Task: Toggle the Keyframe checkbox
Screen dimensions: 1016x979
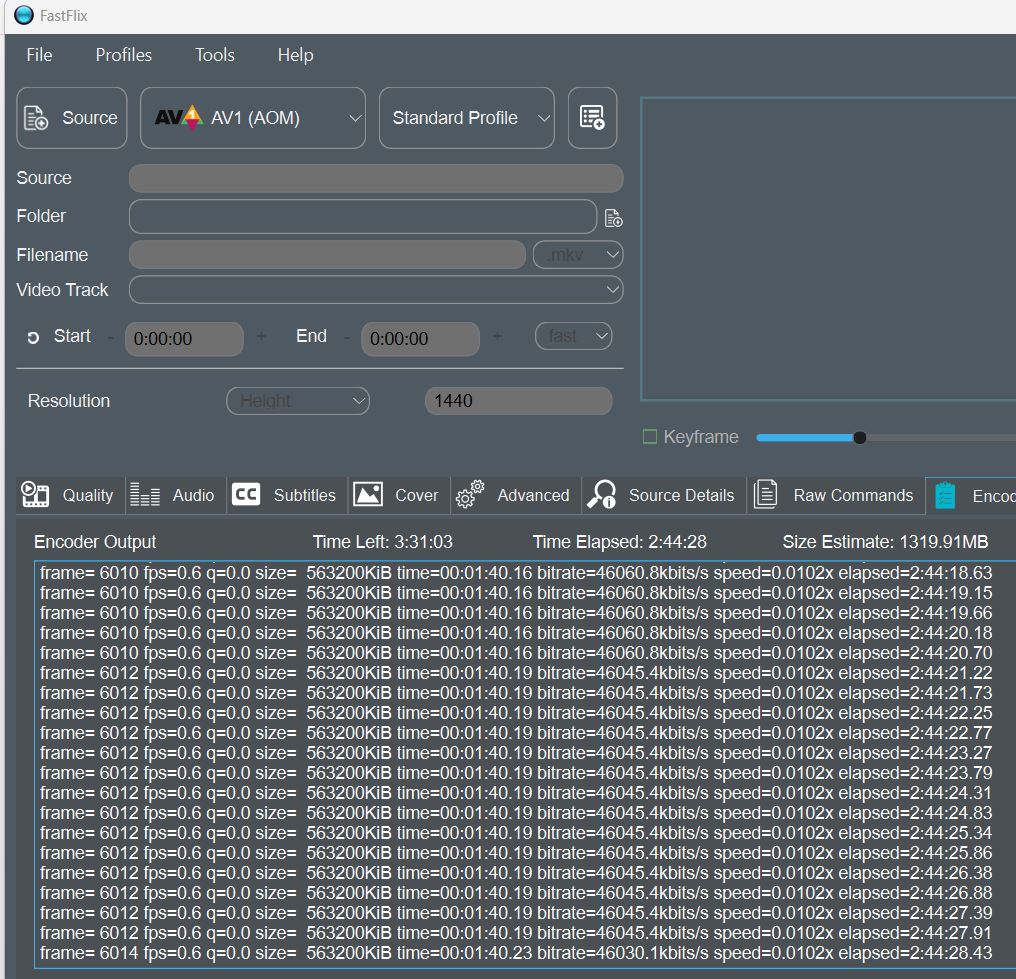Action: point(650,437)
